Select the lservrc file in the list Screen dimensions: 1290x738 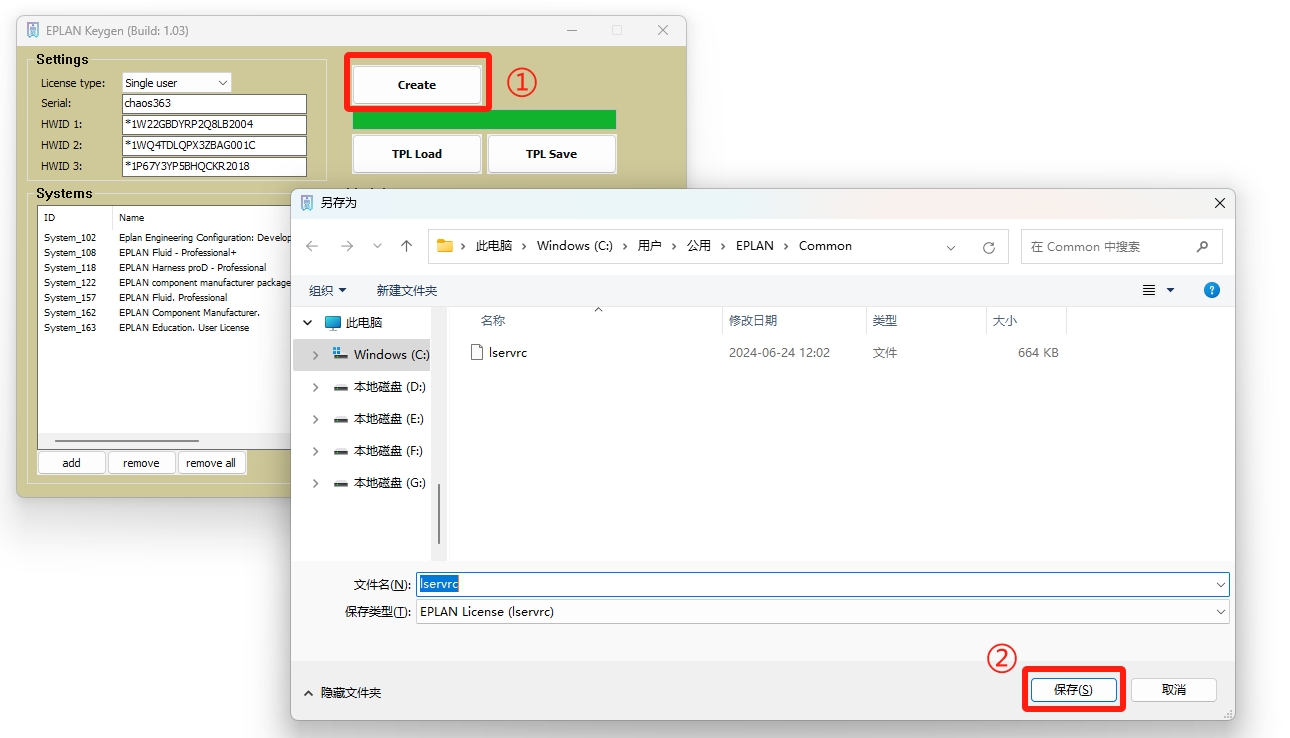(507, 353)
